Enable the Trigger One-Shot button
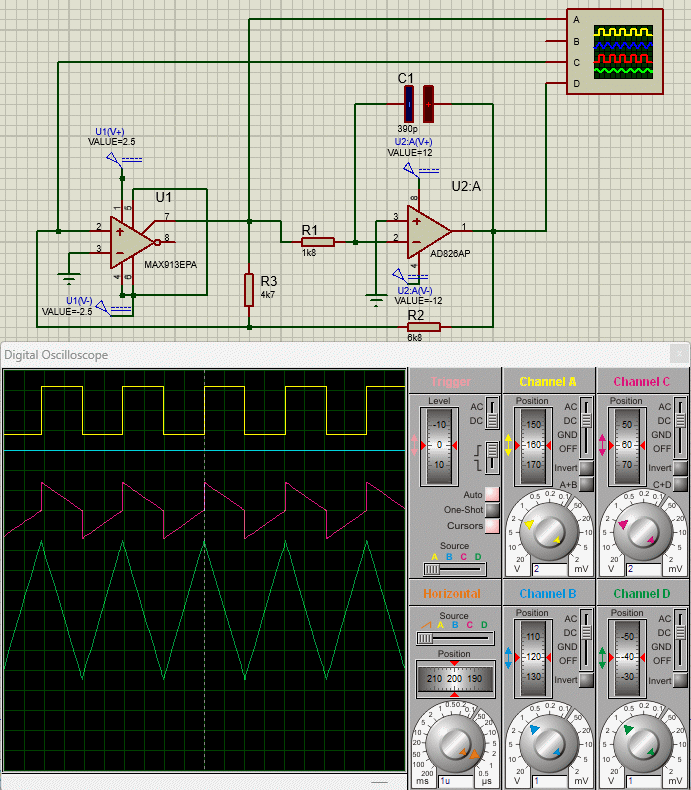 coord(491,510)
